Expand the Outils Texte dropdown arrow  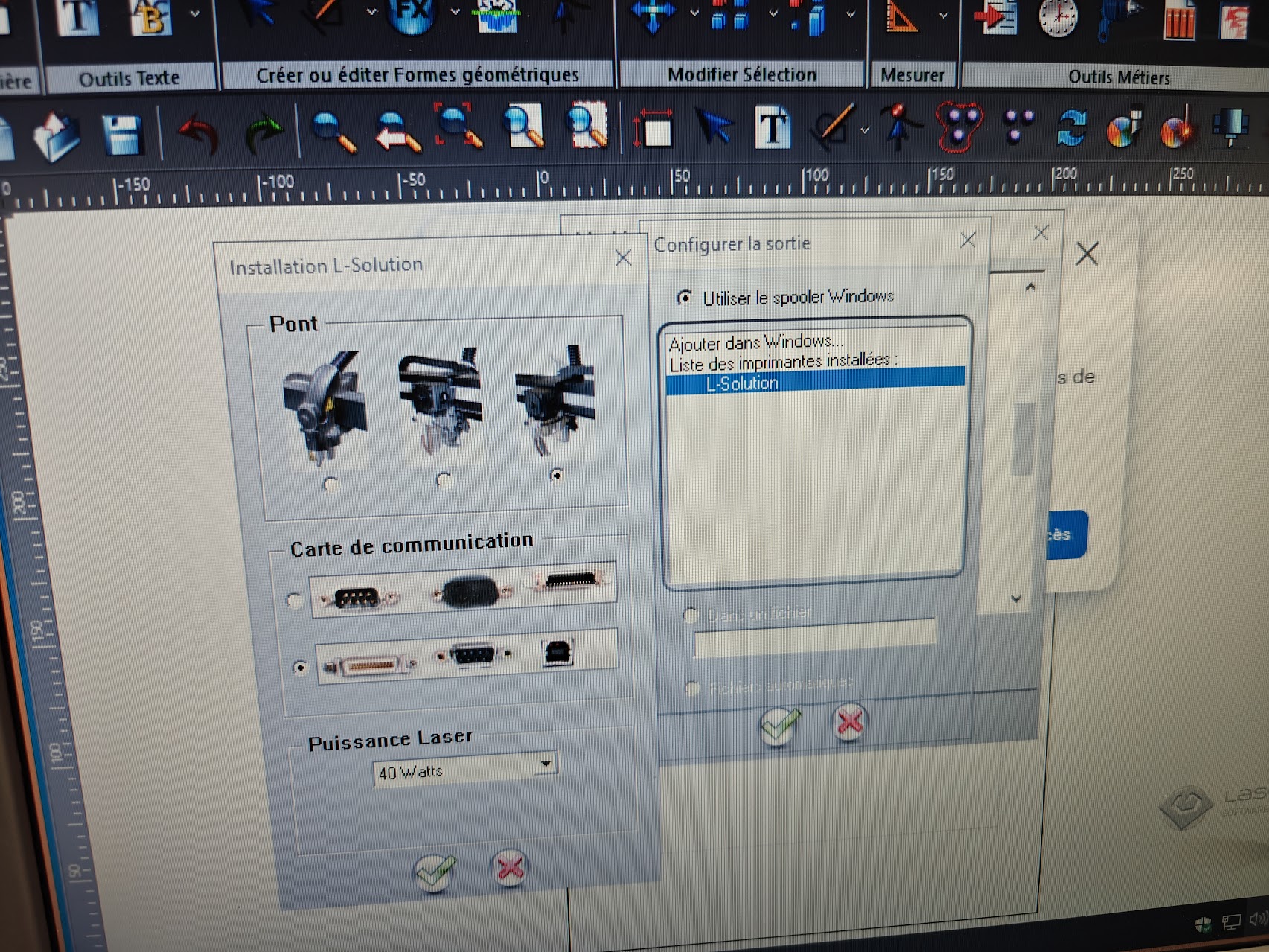[194, 13]
